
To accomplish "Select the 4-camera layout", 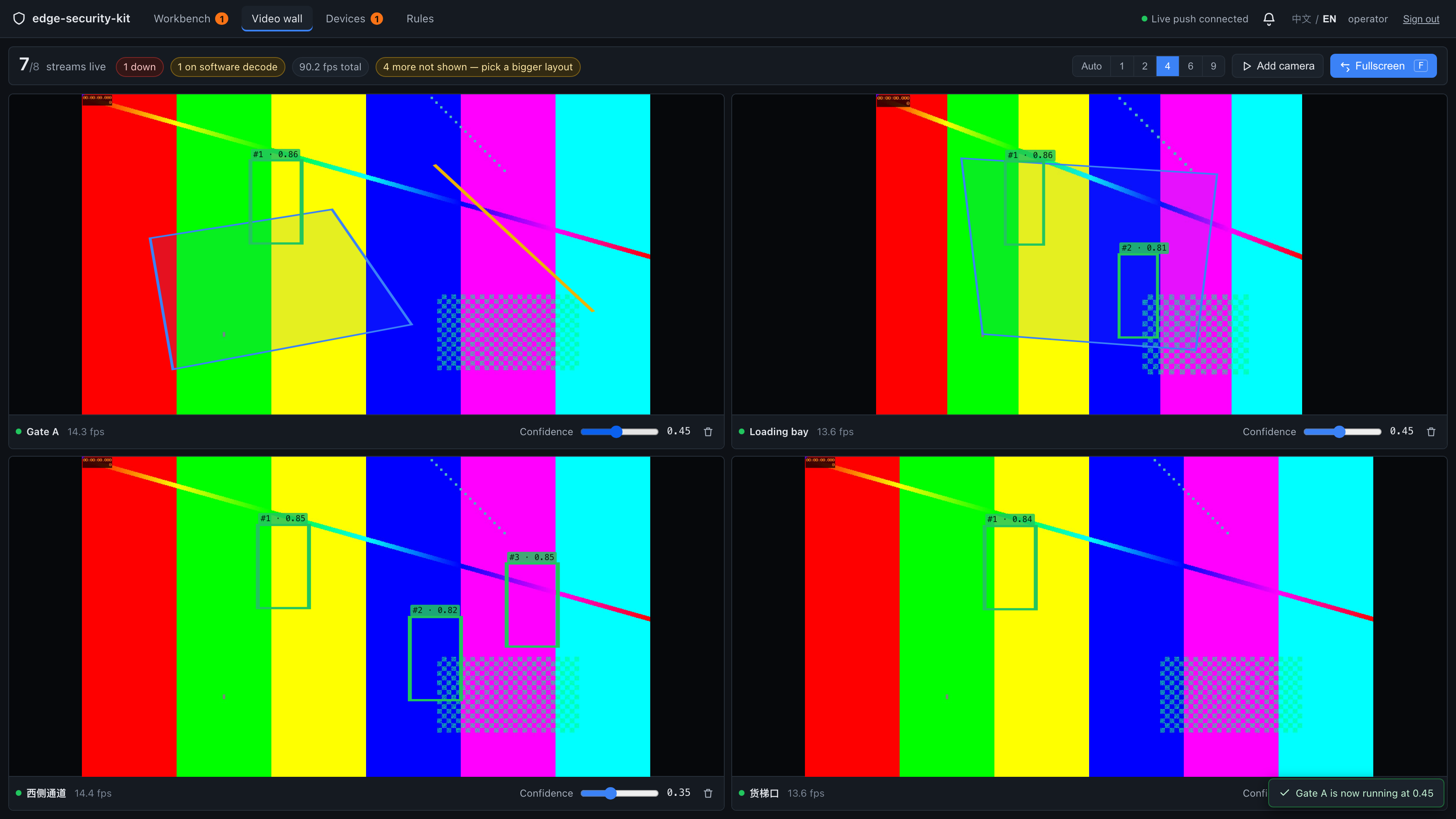I will click(1167, 66).
